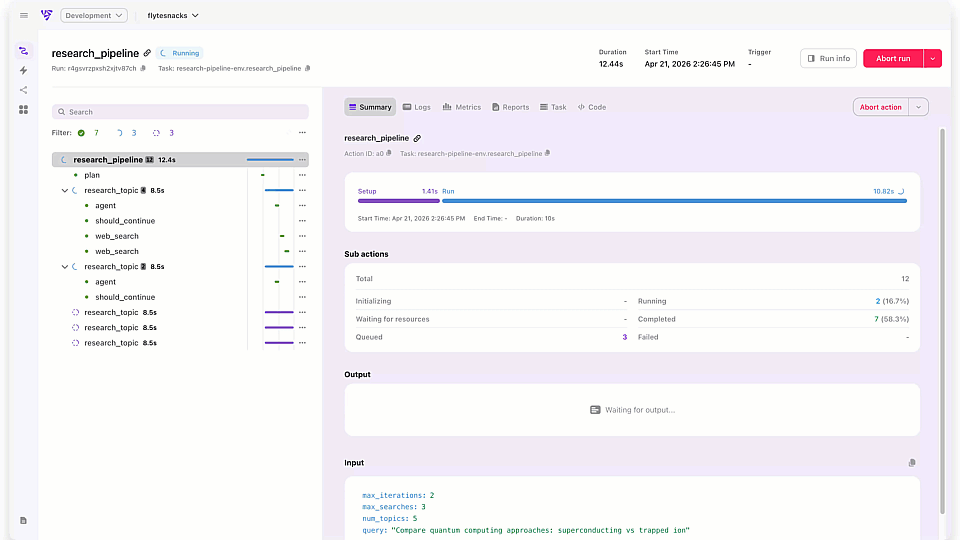Toggle the running filter showing 3
Screen dimensions: 960x540
click(126, 133)
